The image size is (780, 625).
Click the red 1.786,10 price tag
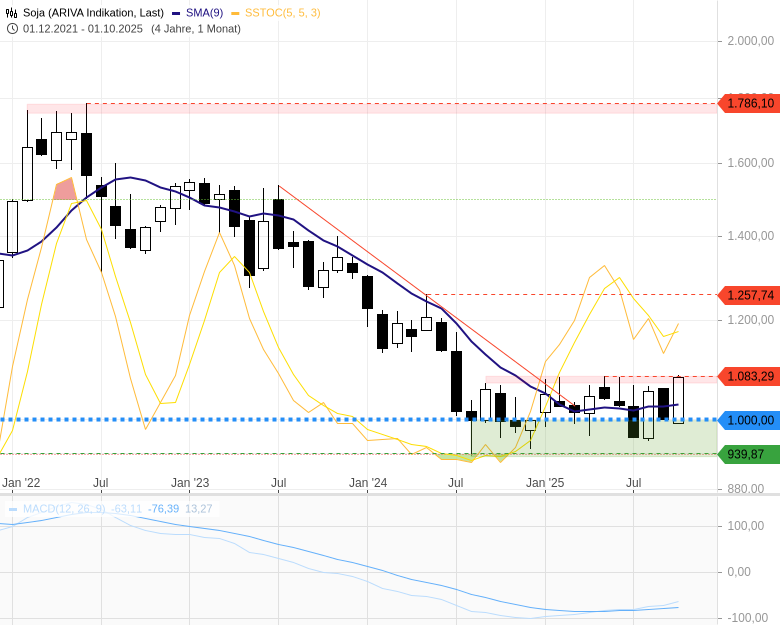point(750,103)
